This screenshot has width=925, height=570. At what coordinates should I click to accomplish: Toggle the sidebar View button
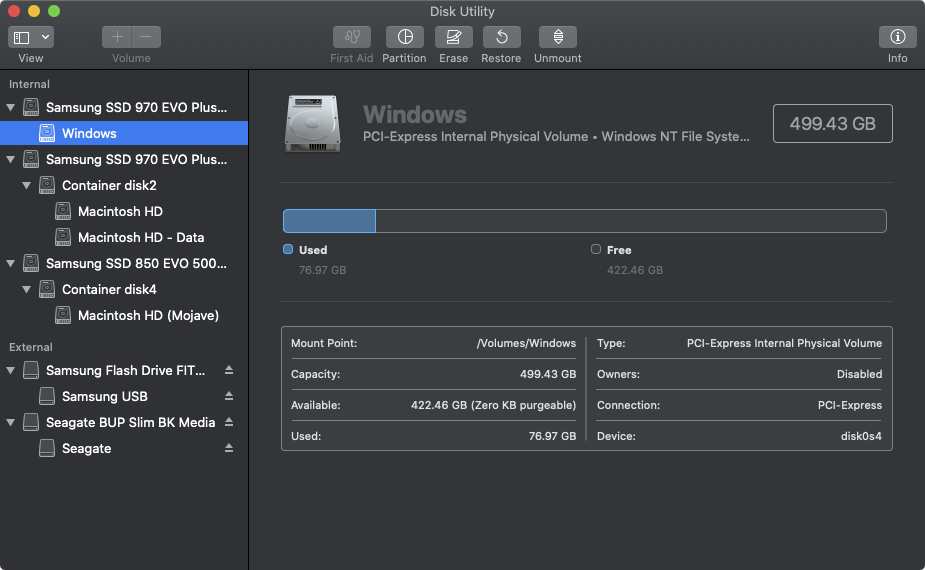[22, 37]
